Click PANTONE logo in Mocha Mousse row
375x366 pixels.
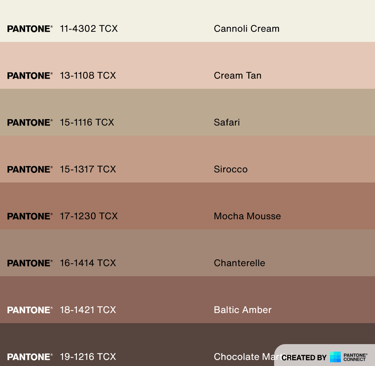pos(30,216)
